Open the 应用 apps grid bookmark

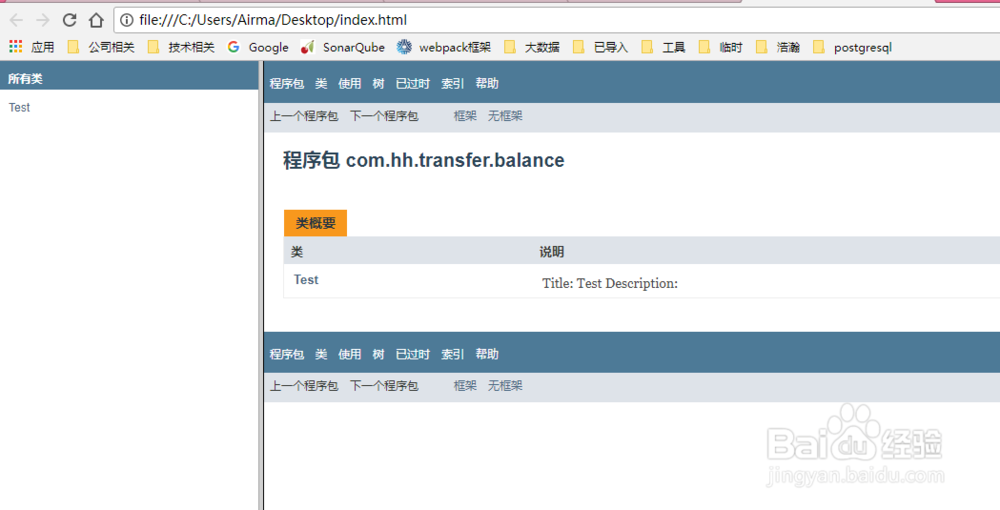(32, 47)
